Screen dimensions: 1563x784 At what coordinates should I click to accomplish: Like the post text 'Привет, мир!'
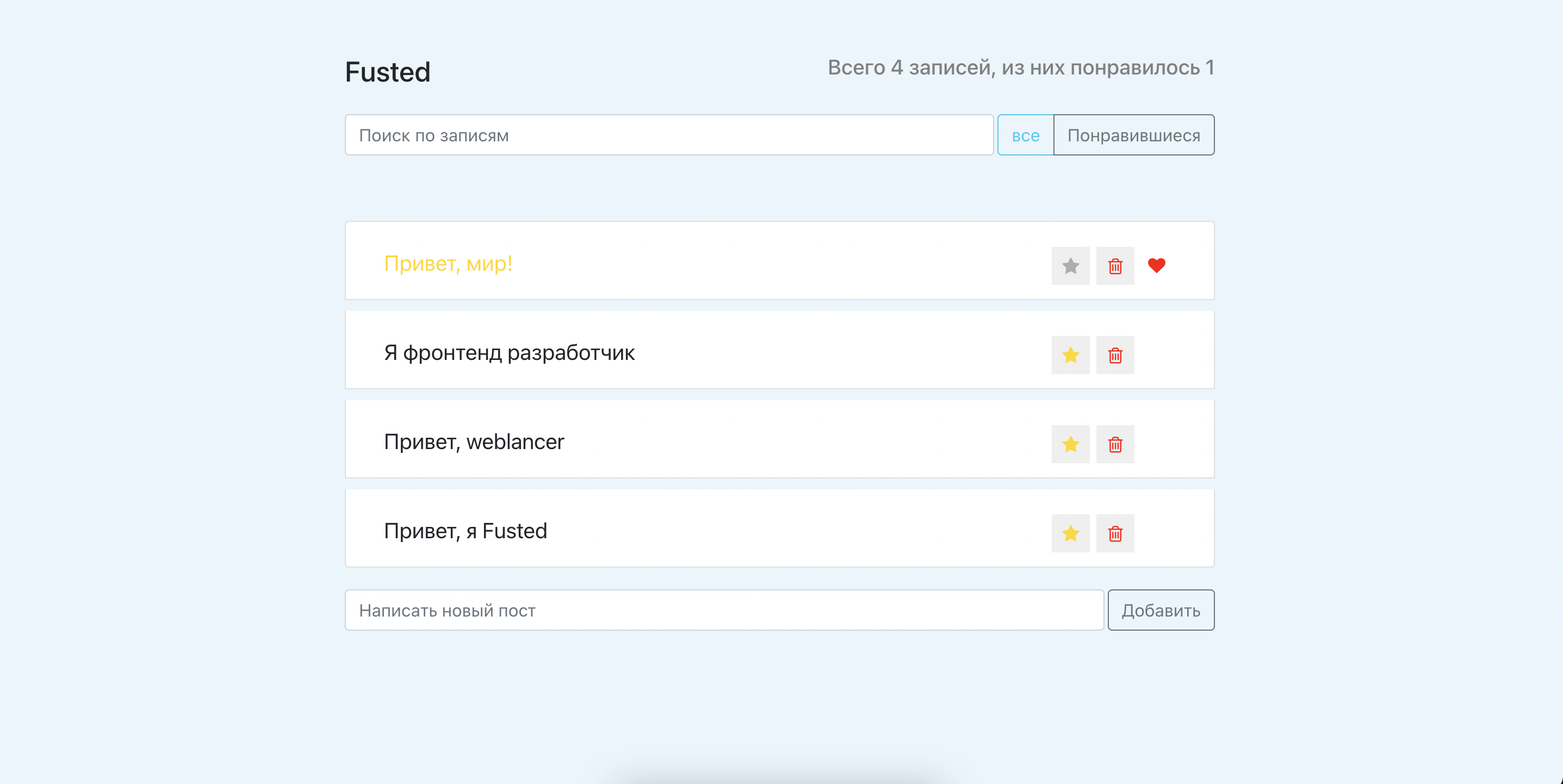448,263
